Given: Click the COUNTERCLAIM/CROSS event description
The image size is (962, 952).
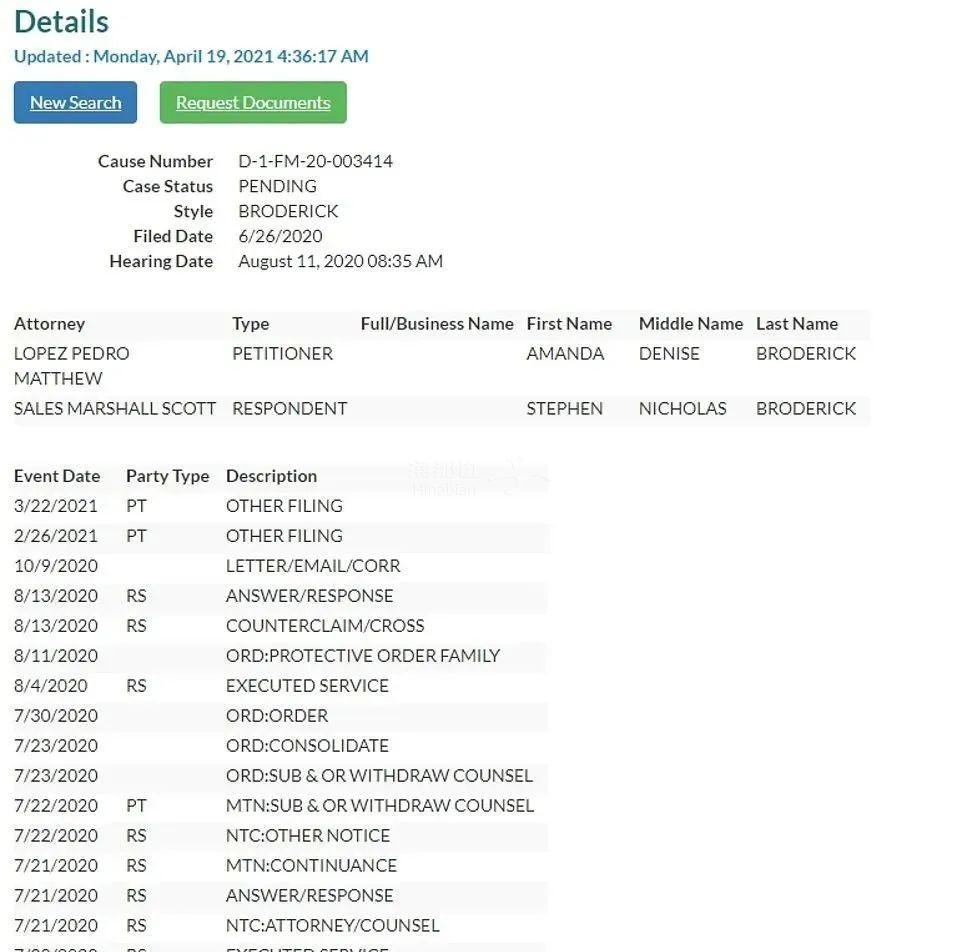Looking at the screenshot, I should [325, 626].
